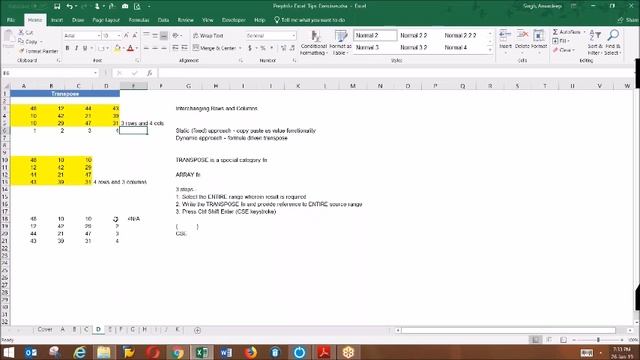Apply accounting dollar format
The width and height of the screenshot is (640, 360).
coord(250,48)
